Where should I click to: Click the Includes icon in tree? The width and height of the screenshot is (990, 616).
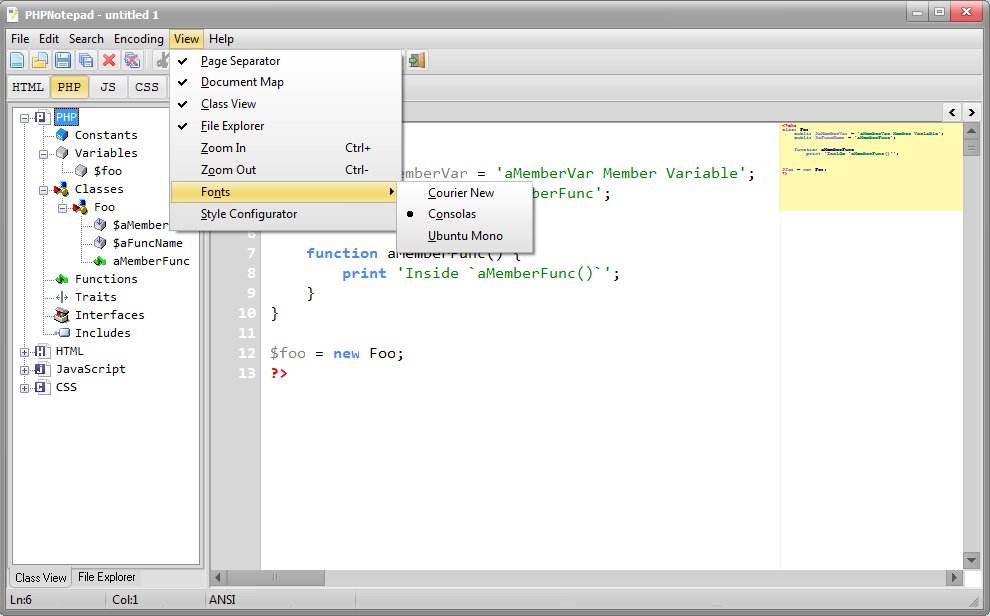tap(64, 333)
